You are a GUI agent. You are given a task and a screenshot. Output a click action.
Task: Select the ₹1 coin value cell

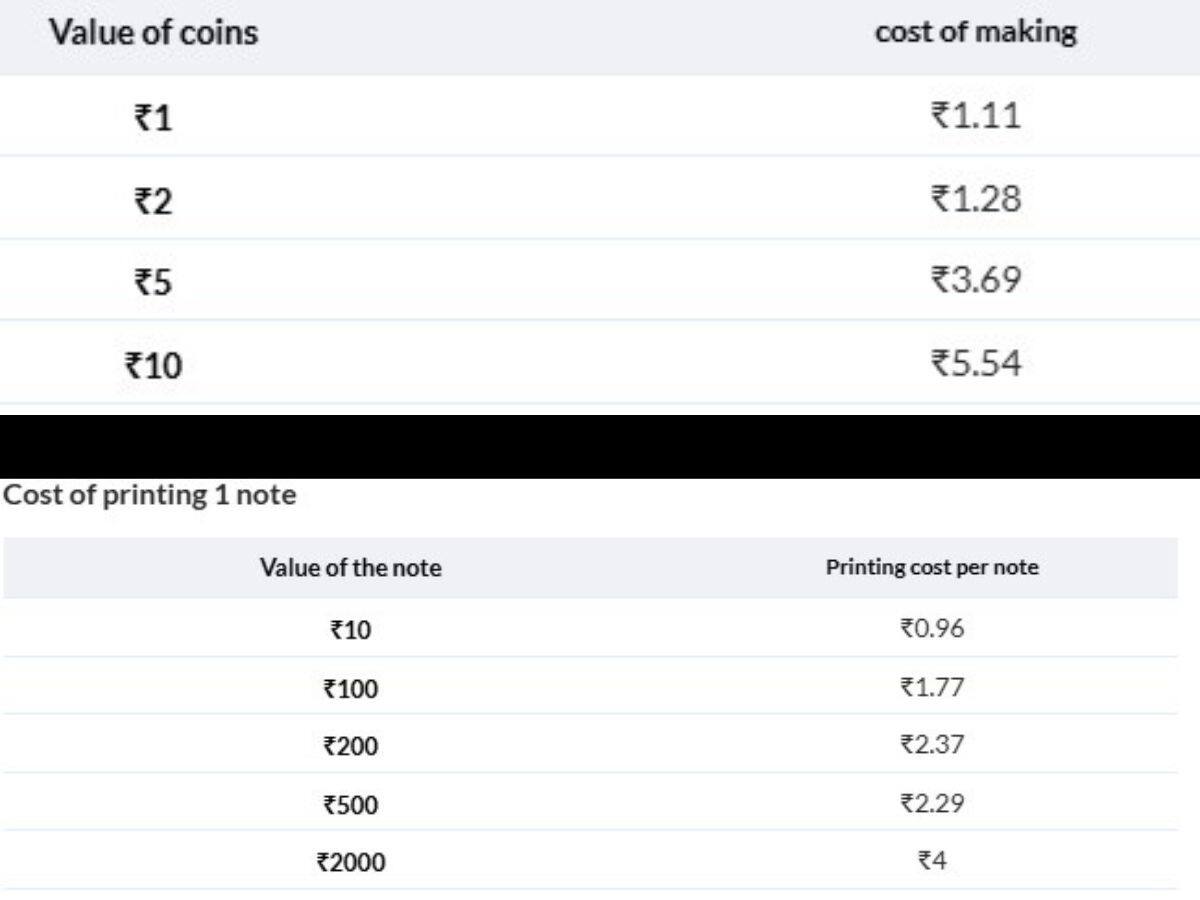click(154, 120)
